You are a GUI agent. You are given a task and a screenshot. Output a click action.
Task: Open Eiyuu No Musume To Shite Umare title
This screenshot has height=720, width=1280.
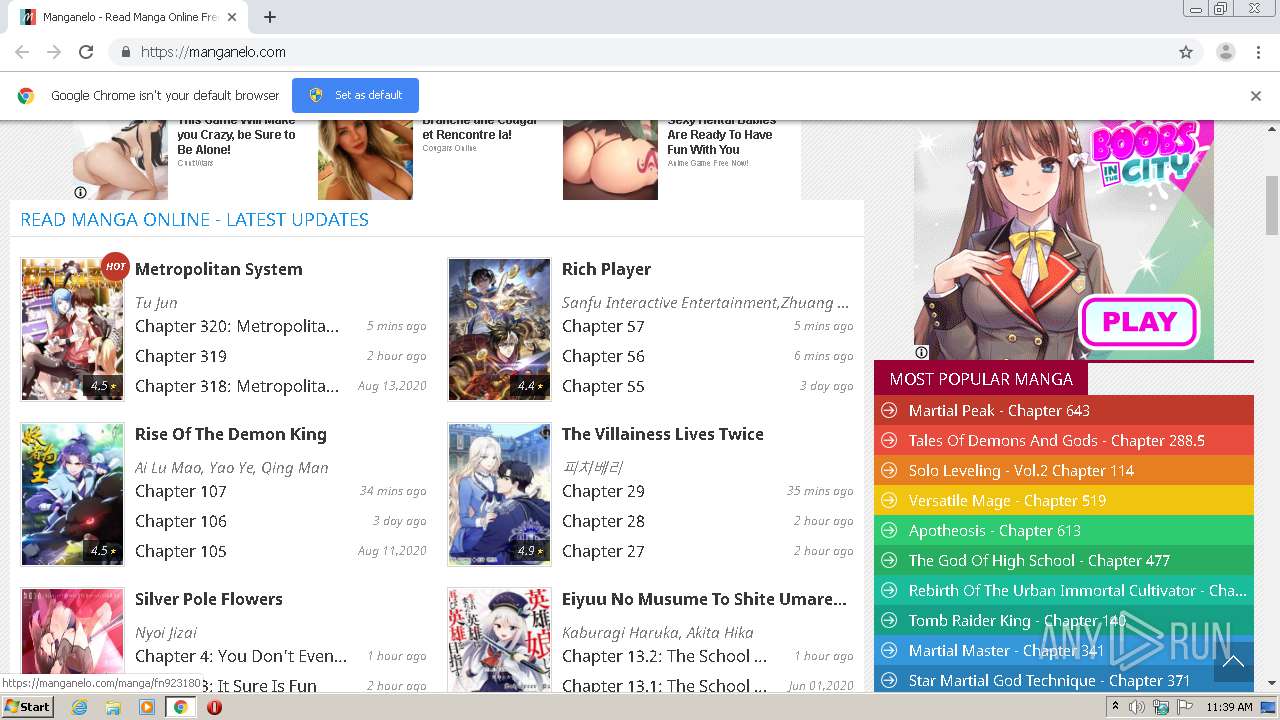[704, 599]
